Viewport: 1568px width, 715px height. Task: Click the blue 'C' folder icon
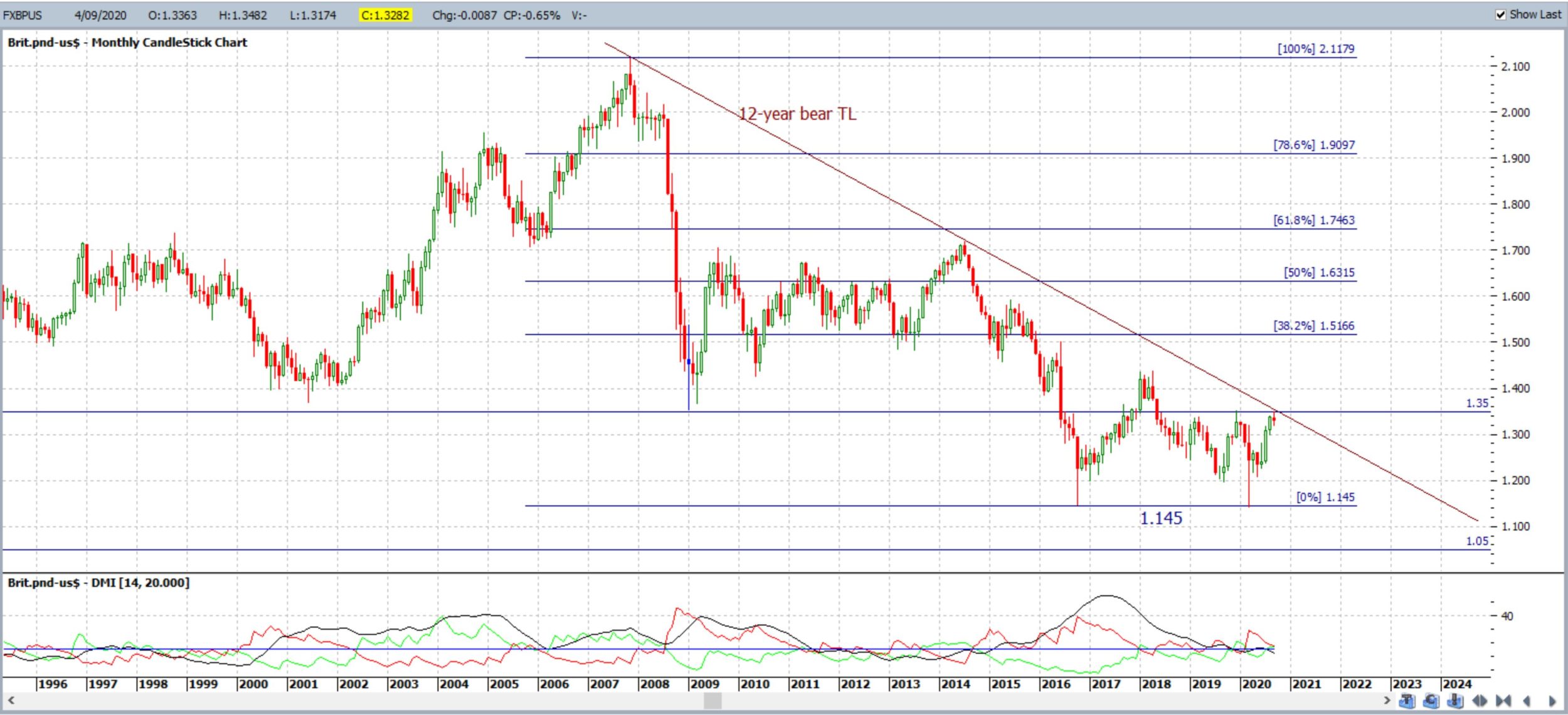[x=1431, y=701]
